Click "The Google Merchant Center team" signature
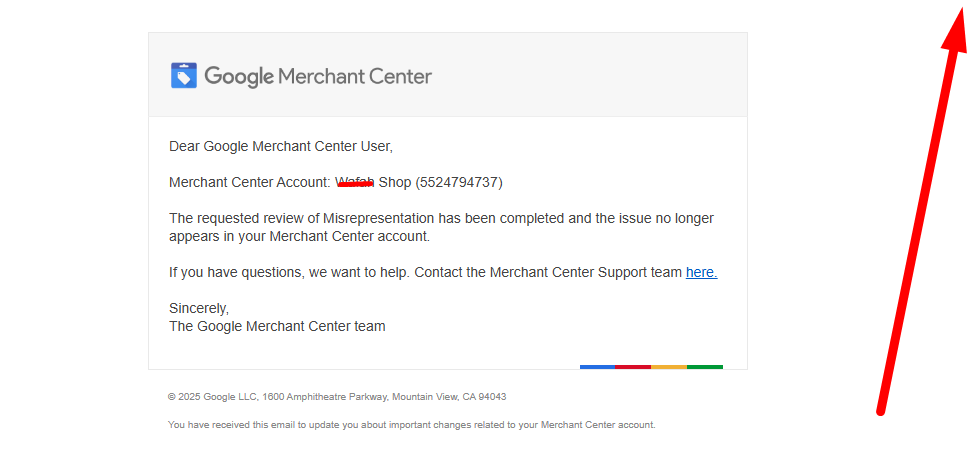Screen dimensions: 968x469 (x=277, y=326)
